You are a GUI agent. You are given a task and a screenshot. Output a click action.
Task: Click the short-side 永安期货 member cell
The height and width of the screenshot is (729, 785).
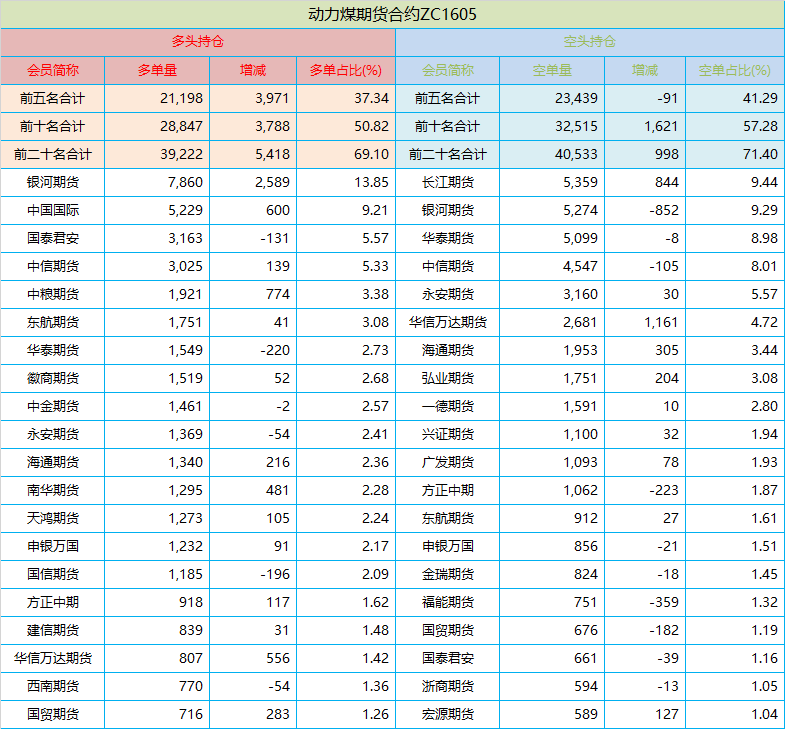pyautogui.click(x=448, y=294)
